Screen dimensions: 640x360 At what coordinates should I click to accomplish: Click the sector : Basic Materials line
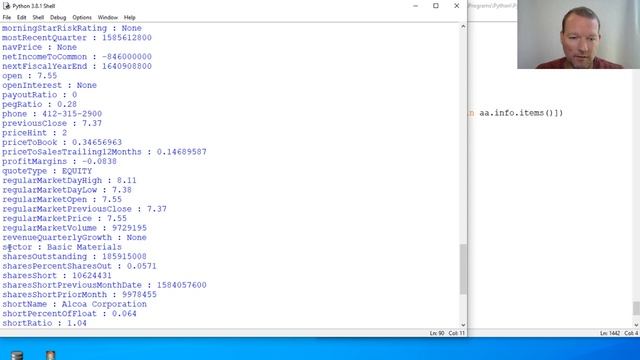[62, 247]
